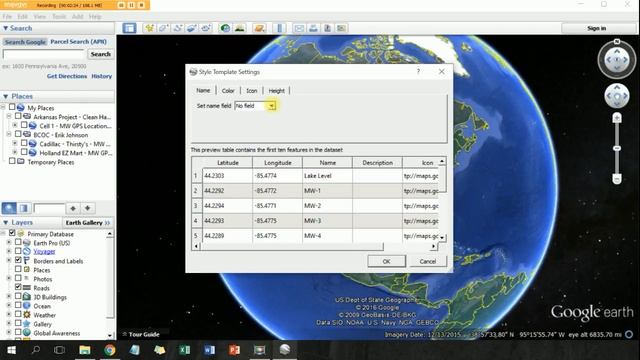Check the My Places checkbox
Screen dimensions: 640x360
click(x=12, y=107)
